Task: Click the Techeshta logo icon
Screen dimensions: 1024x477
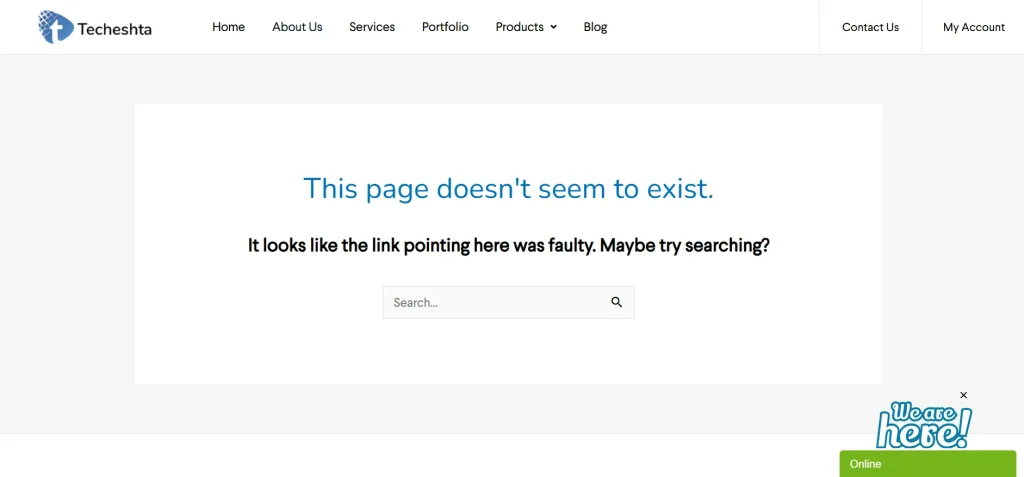Action: pos(56,27)
